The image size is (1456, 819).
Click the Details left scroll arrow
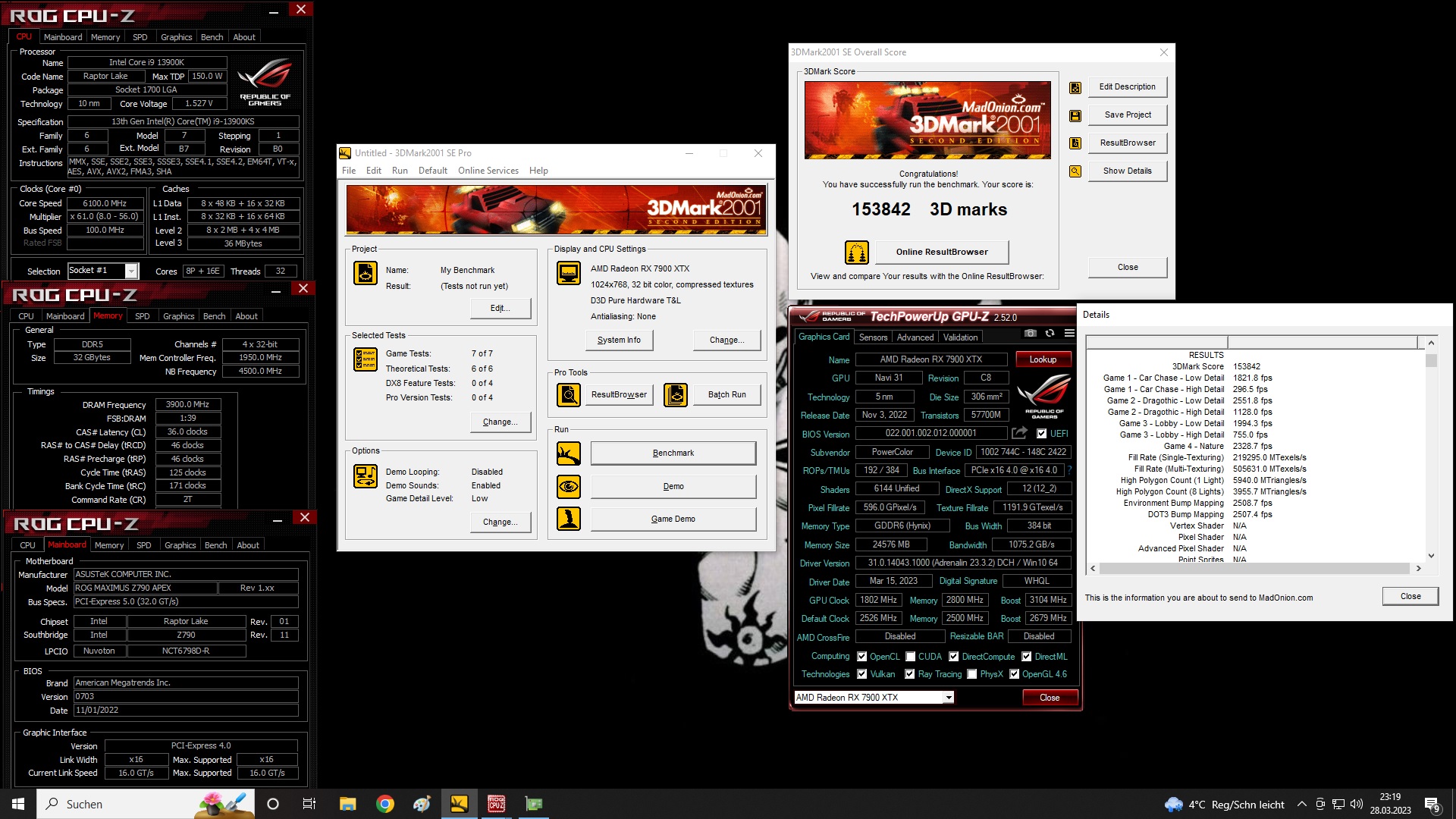[x=1093, y=568]
